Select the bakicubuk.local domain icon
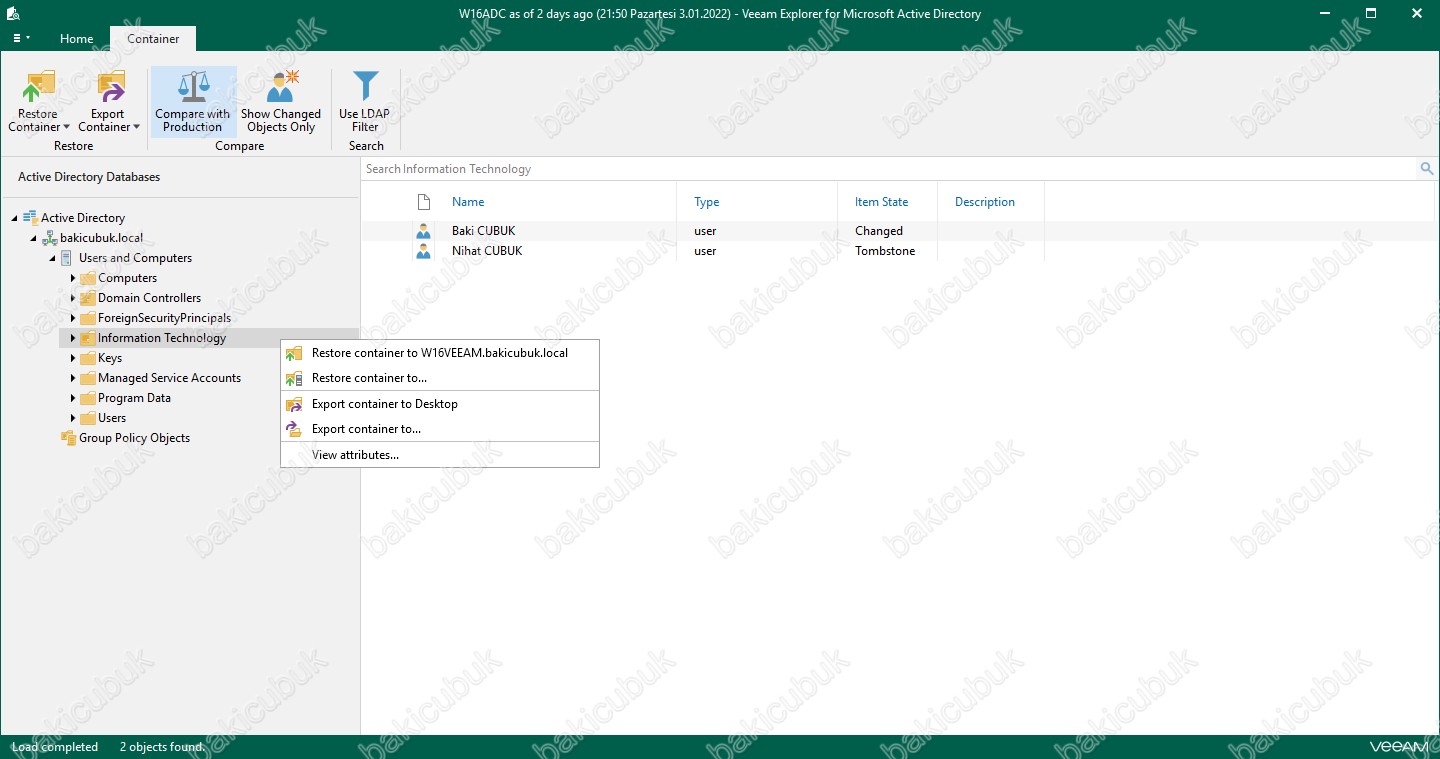This screenshot has height=759, width=1440. coord(49,238)
